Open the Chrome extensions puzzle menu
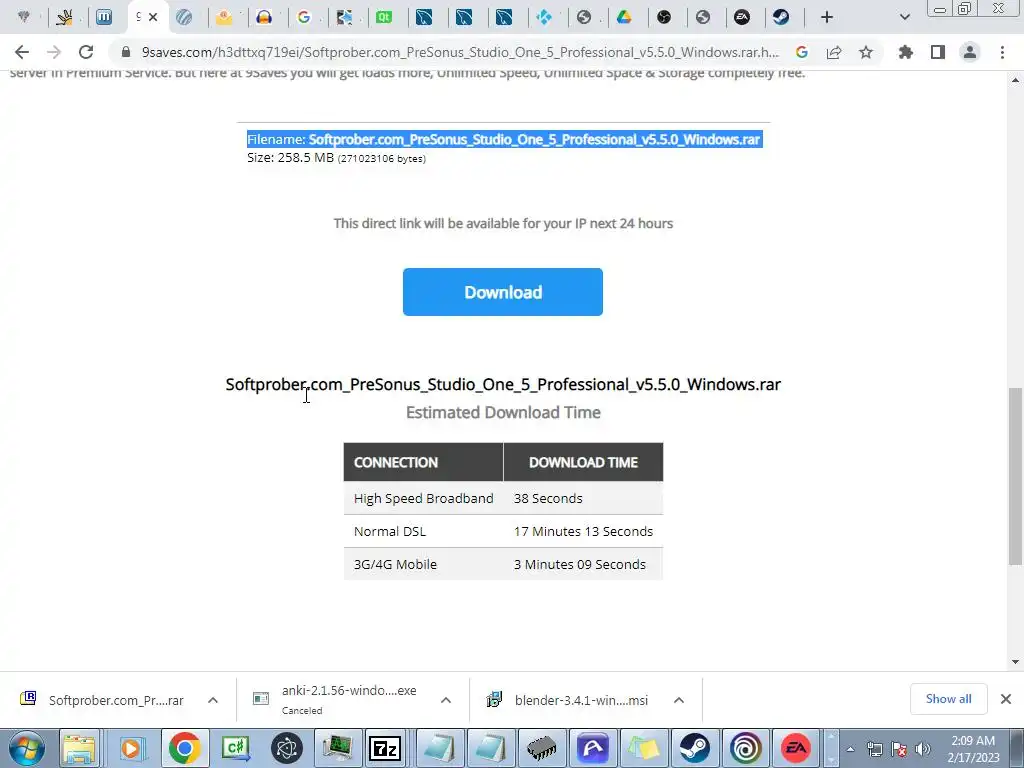Screen dimensions: 1024x768 tap(905, 52)
